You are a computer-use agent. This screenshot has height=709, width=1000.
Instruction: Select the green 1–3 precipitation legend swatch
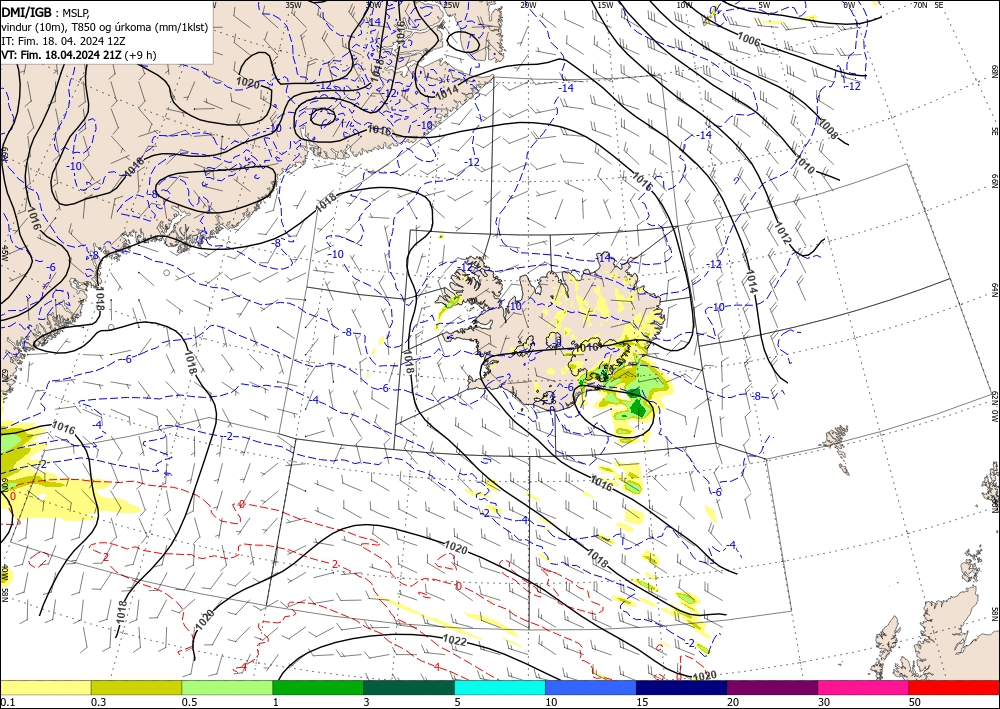(x=318, y=687)
